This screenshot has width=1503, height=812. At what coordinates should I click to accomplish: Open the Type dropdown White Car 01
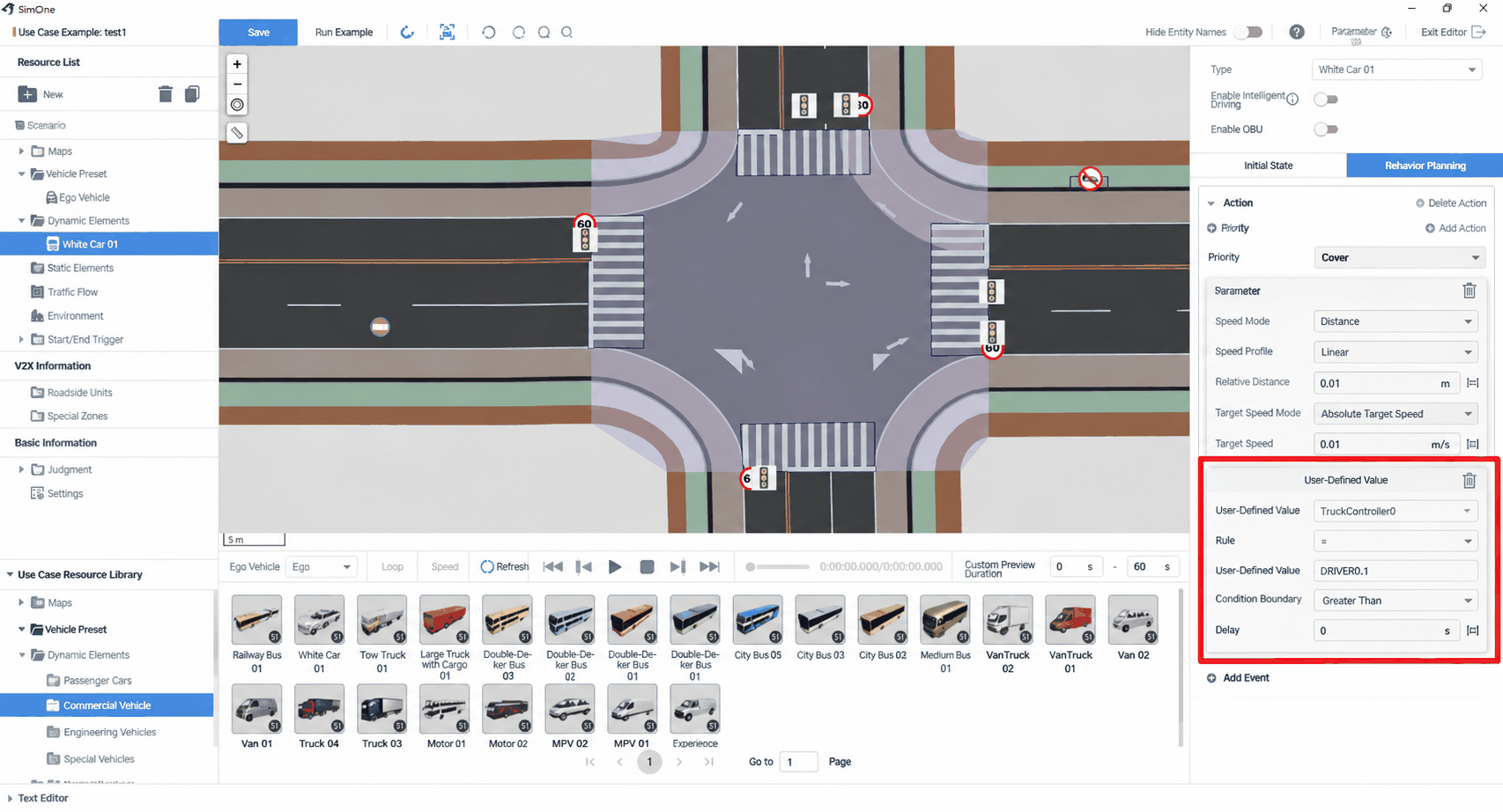[1396, 70]
